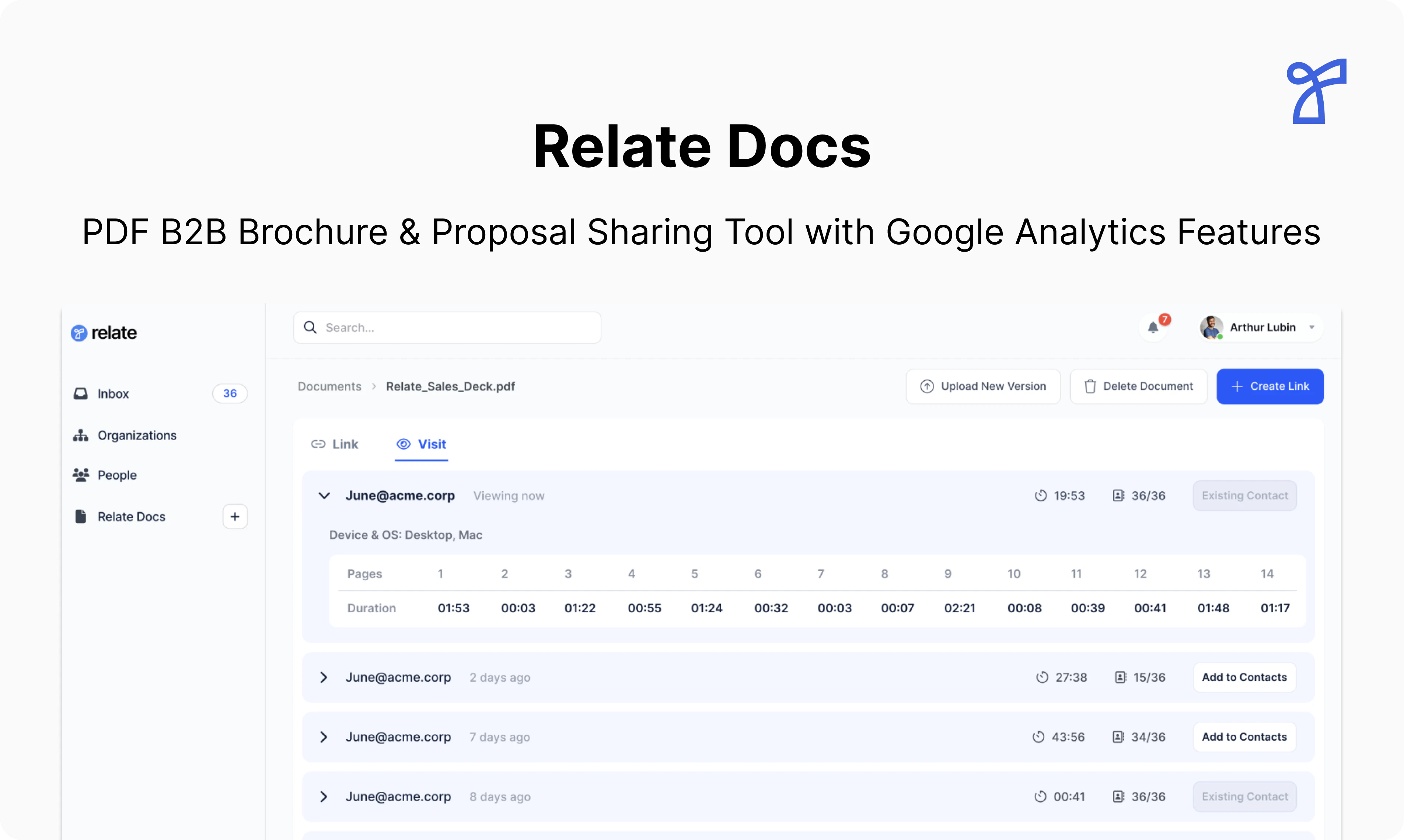Collapse the currently viewing June@acme.corp visit

(x=324, y=495)
